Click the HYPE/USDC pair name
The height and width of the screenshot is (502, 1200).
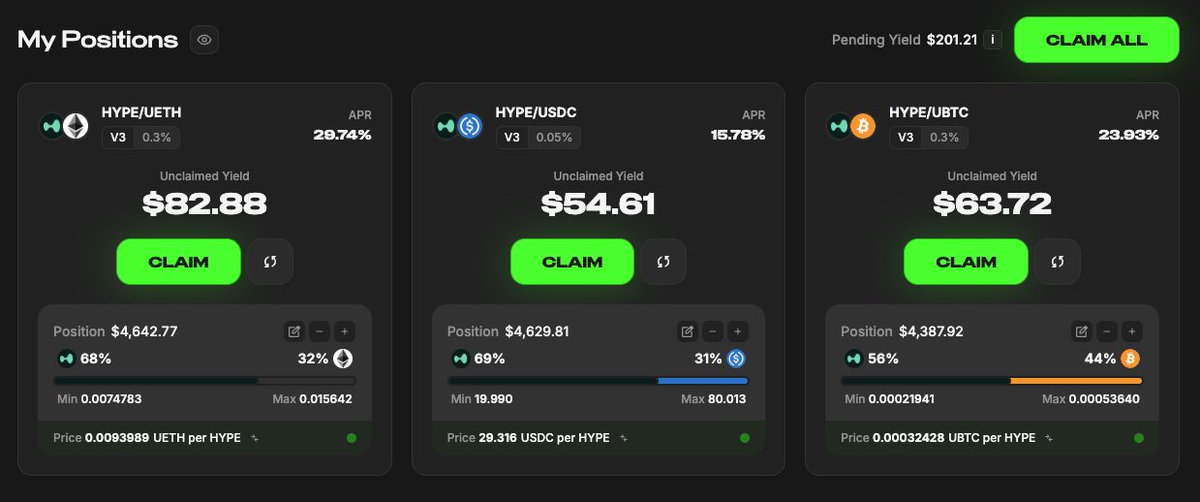tap(535, 112)
